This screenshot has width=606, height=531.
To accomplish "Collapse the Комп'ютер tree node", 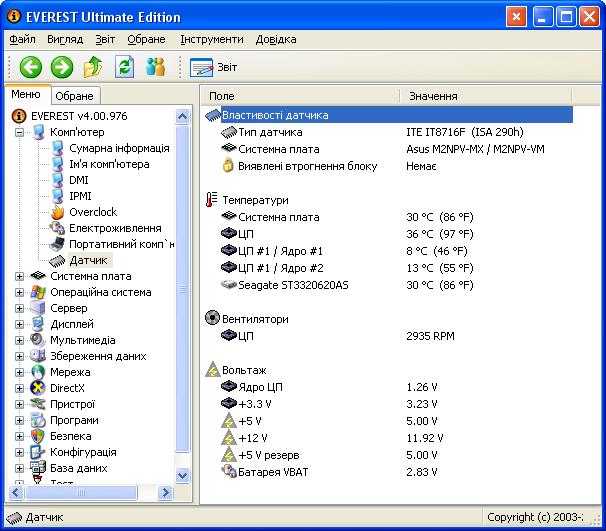I will coord(21,132).
